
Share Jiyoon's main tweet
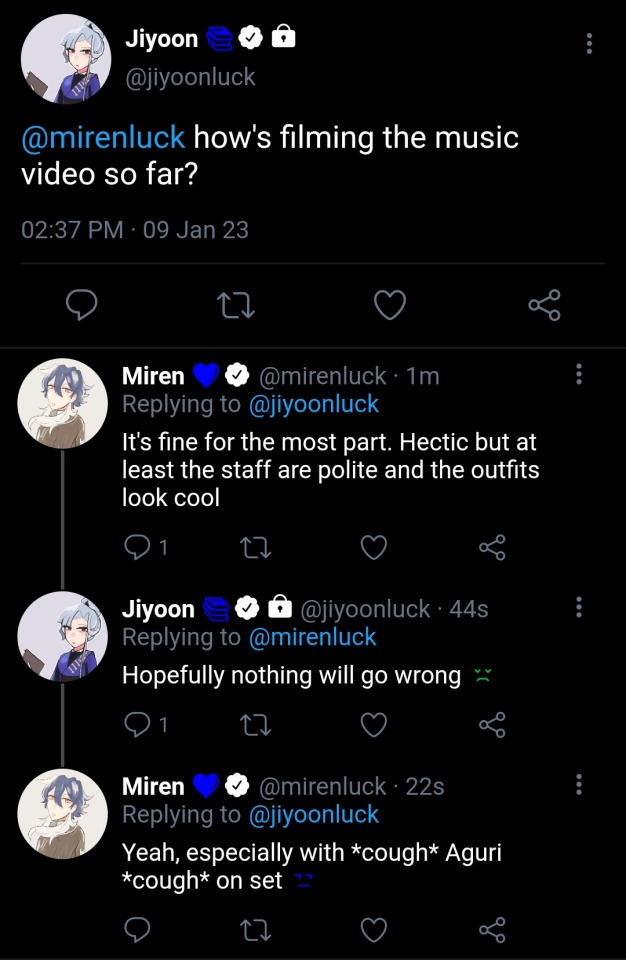click(544, 305)
